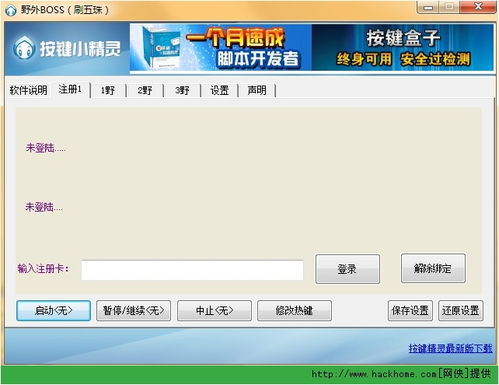Click the 登录 button
This screenshot has height=385, width=499.
point(347,269)
